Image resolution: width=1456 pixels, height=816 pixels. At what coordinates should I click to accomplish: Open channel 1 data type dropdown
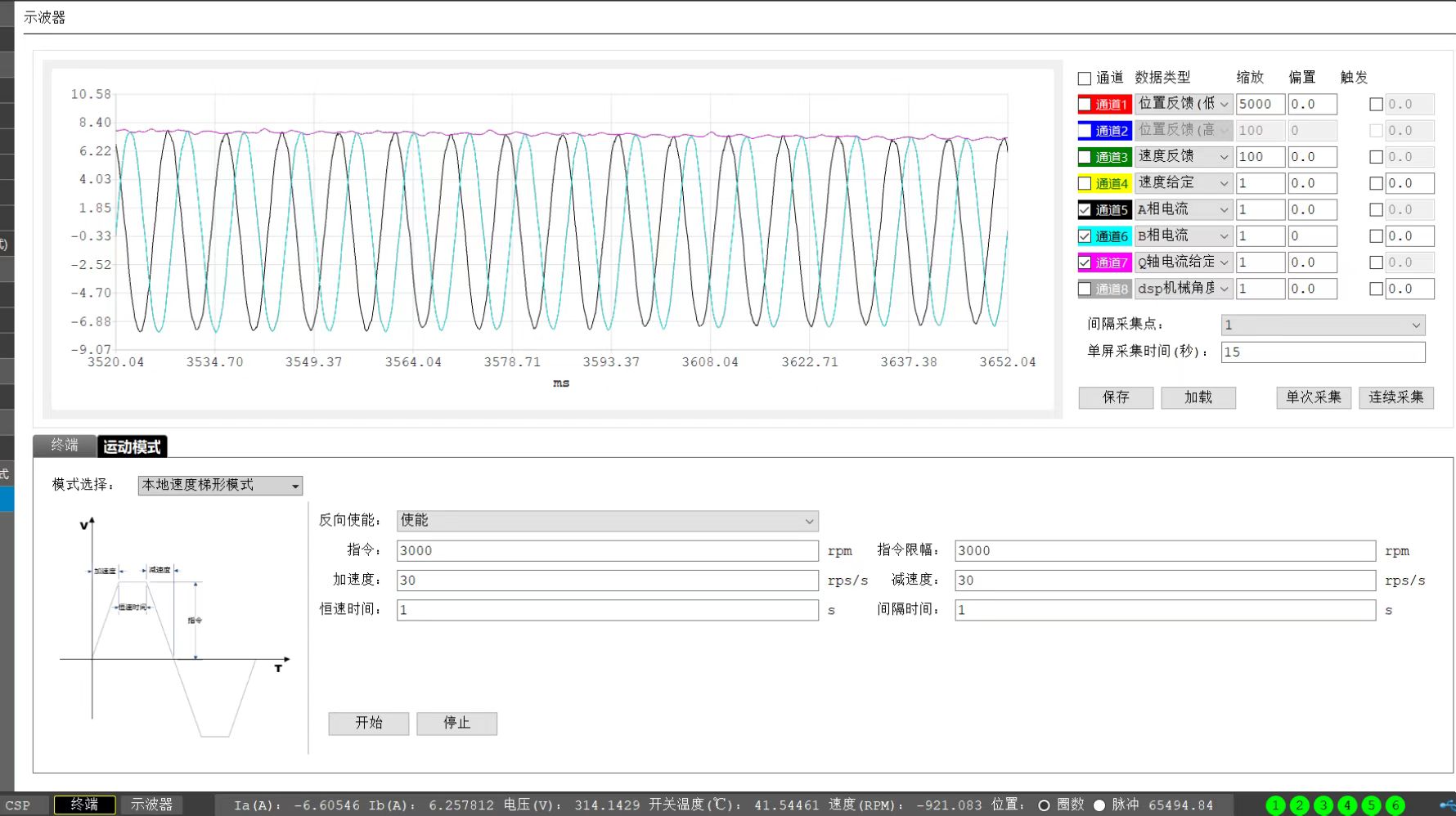(1184, 104)
